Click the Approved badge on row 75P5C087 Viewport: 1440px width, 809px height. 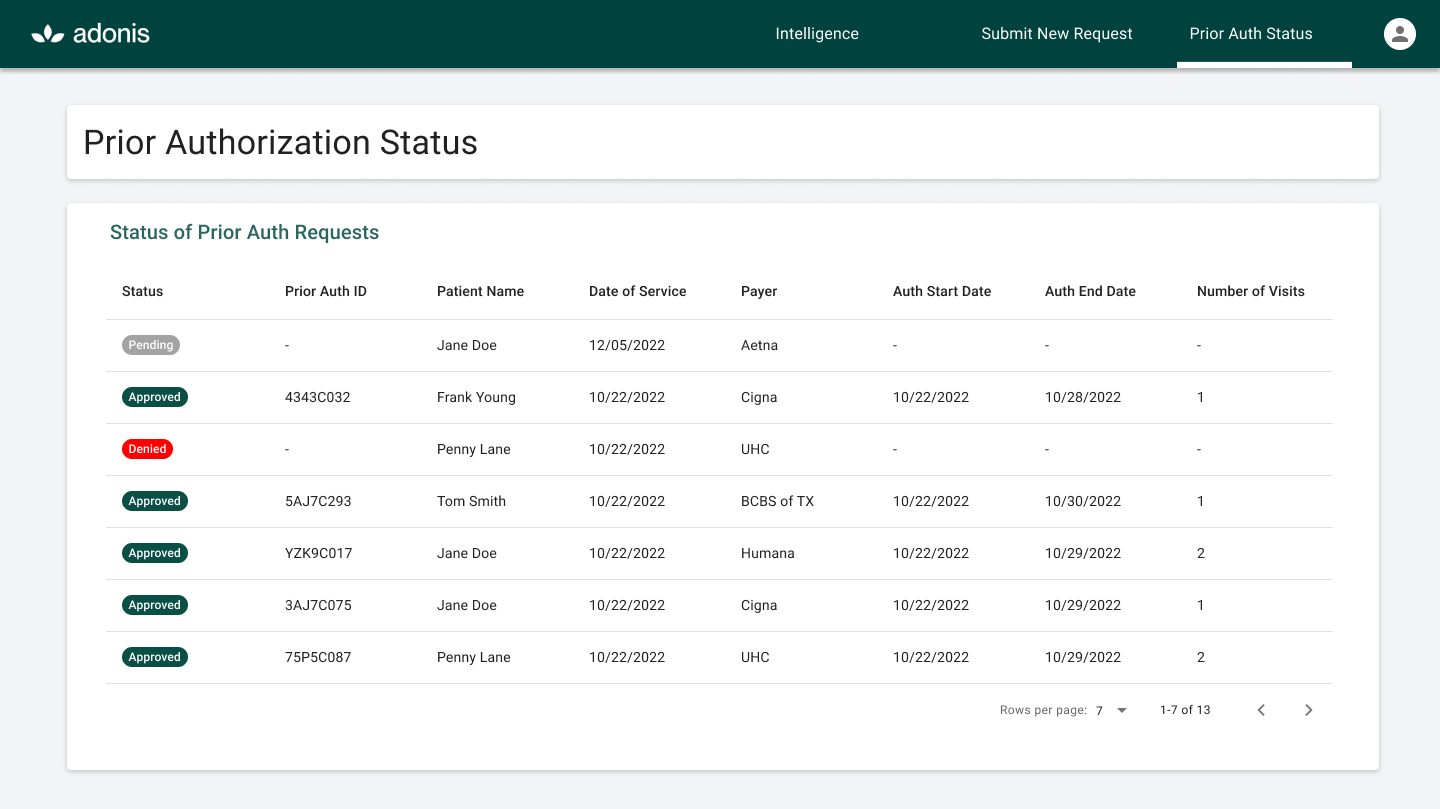[154, 657]
